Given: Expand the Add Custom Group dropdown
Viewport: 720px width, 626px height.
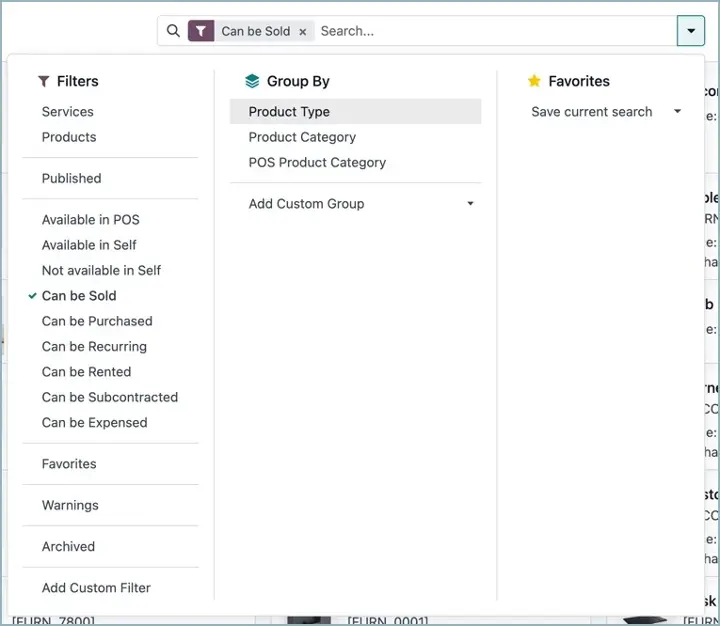Looking at the screenshot, I should 470,204.
